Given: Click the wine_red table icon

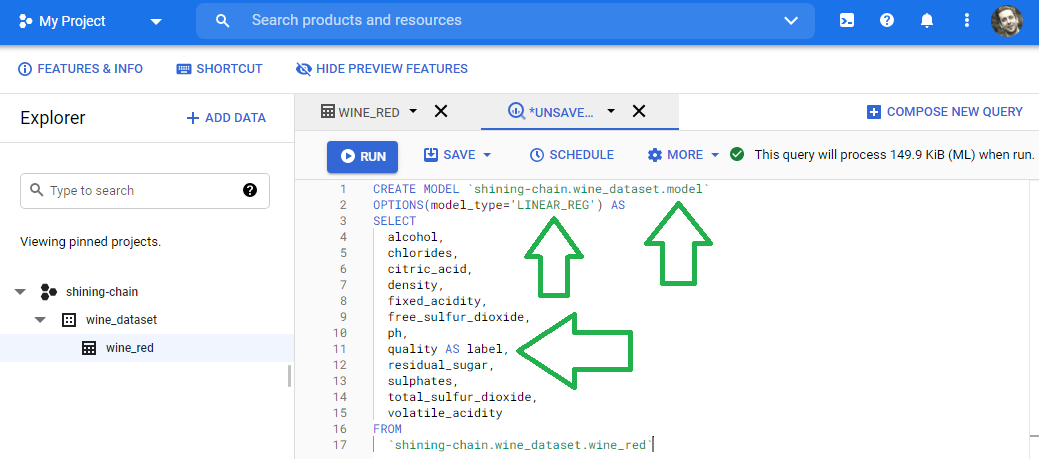Looking at the screenshot, I should pos(89,348).
